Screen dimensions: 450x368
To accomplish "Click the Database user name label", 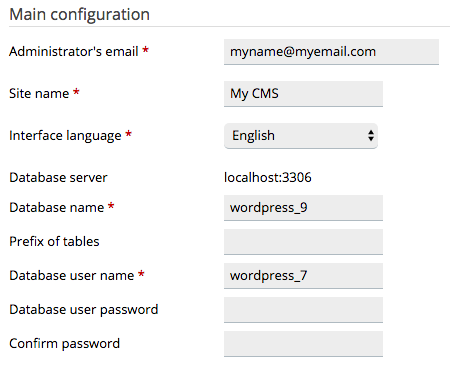I will coord(72,276).
